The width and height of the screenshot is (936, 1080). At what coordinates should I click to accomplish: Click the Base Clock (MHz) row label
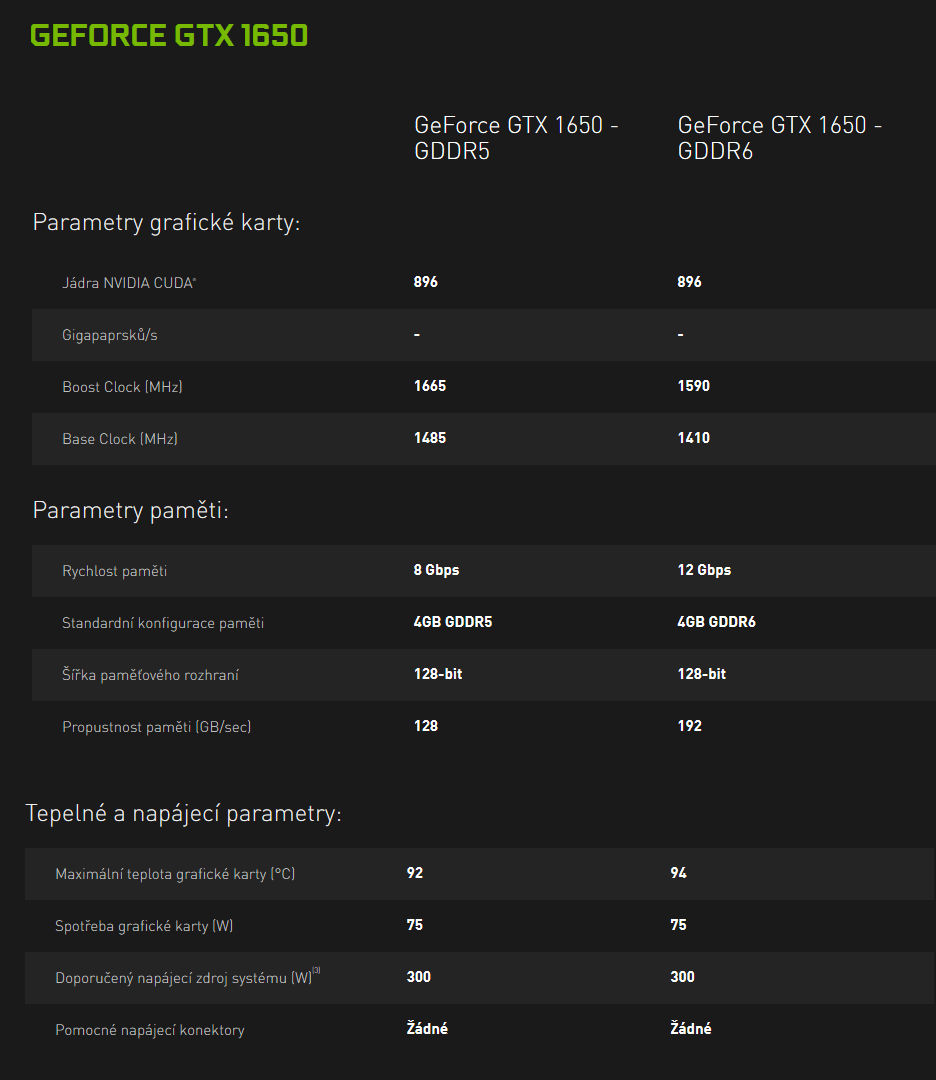[x=119, y=439]
